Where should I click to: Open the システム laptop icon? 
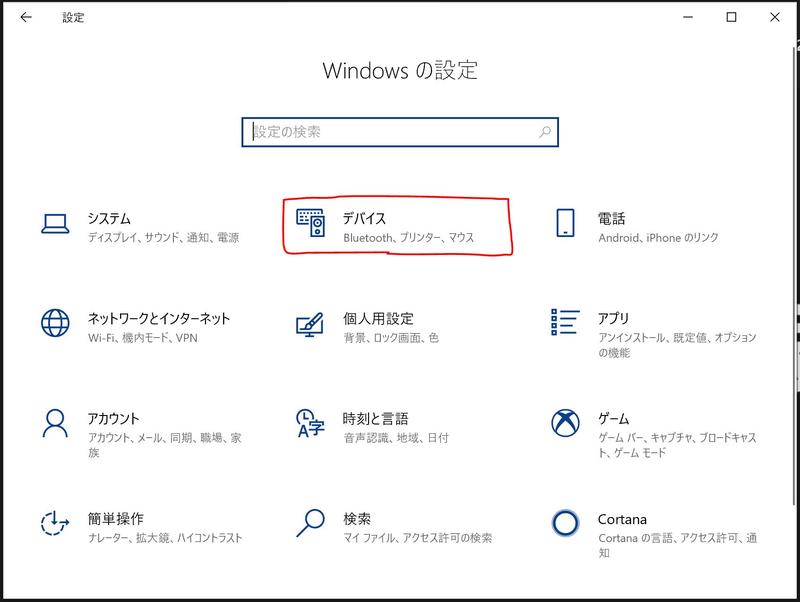click(55, 224)
